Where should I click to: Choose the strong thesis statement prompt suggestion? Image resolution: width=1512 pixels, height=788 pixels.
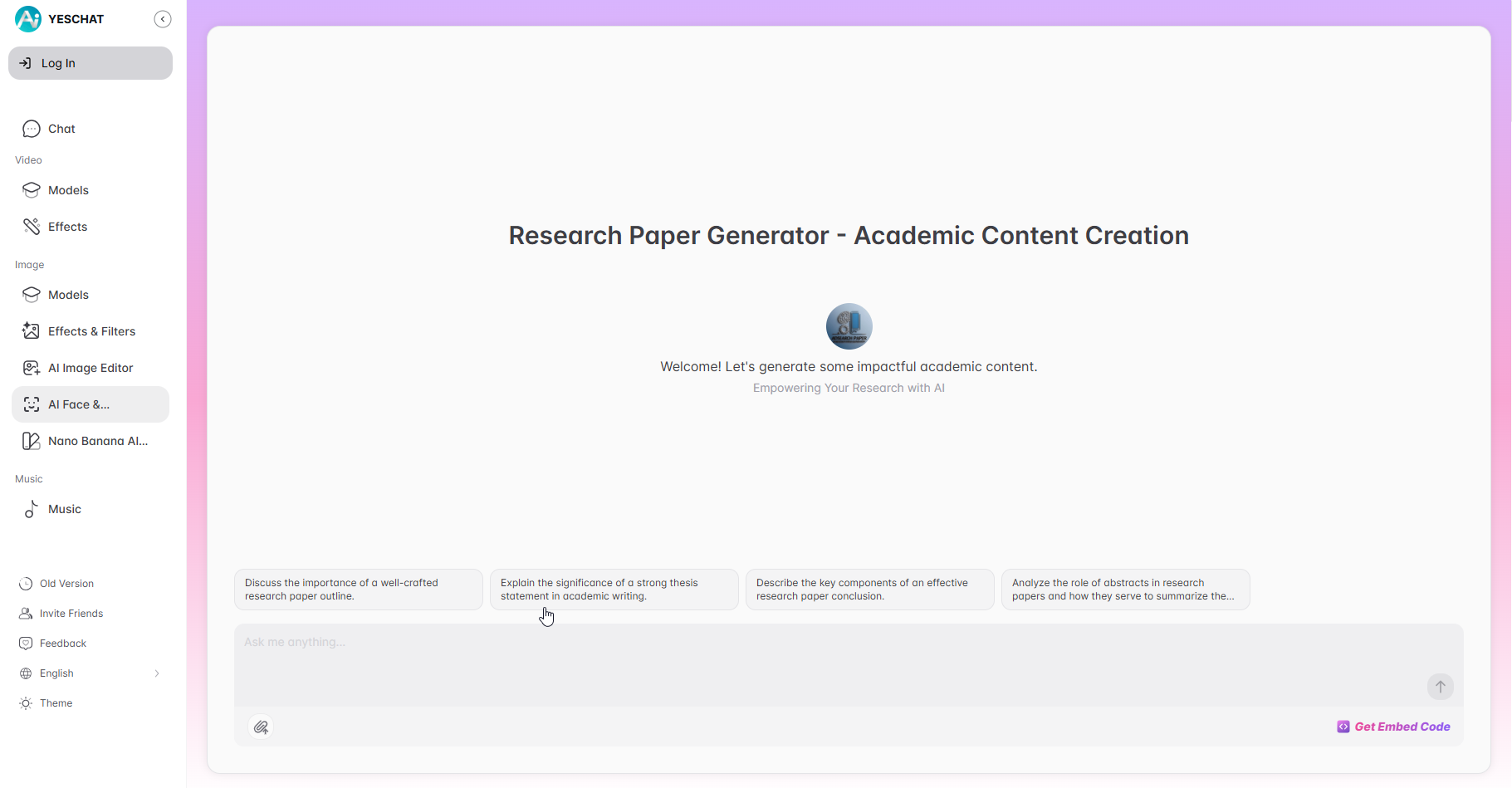(614, 590)
